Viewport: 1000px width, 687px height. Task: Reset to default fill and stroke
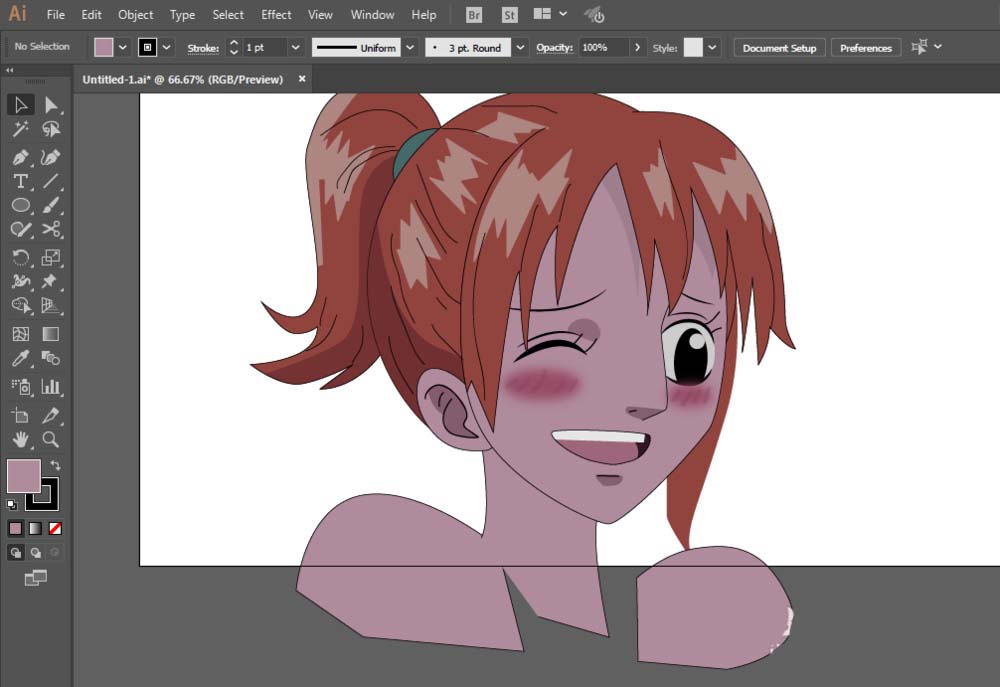[11, 505]
